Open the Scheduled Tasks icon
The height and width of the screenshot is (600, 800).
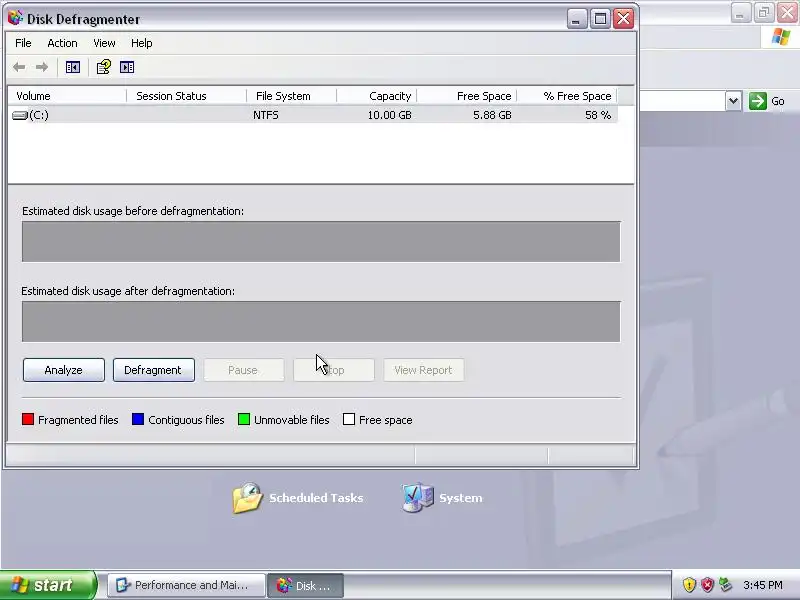247,497
